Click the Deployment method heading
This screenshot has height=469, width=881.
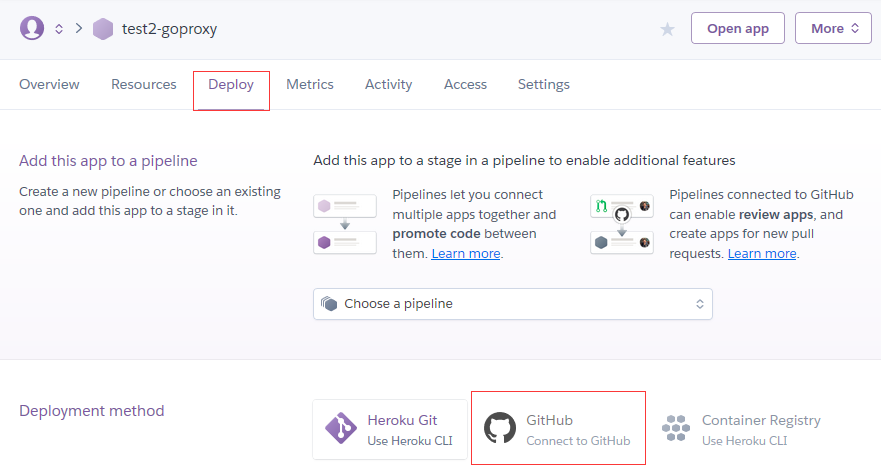pyautogui.click(x=92, y=411)
